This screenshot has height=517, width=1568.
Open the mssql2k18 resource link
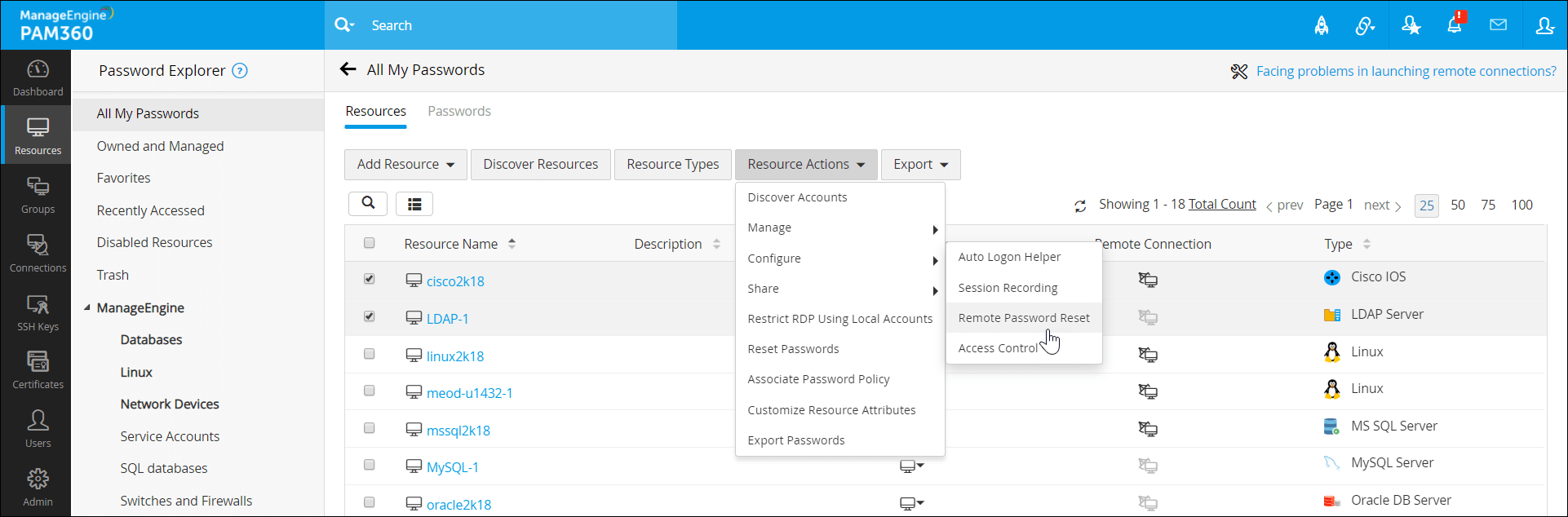(458, 431)
